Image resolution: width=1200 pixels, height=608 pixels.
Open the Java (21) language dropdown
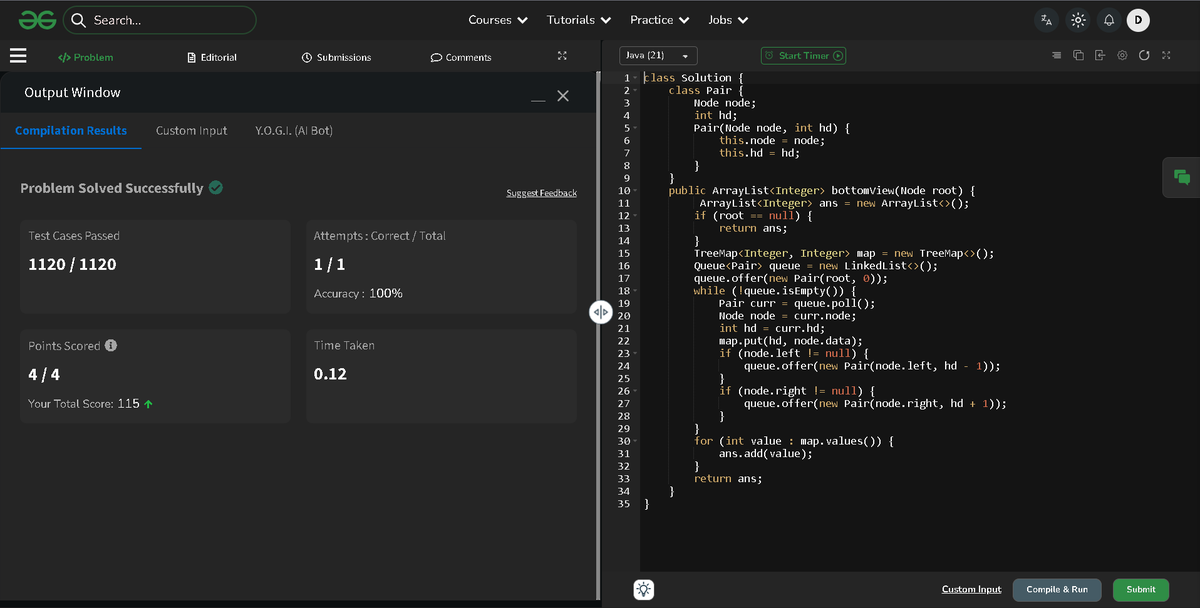pos(658,56)
